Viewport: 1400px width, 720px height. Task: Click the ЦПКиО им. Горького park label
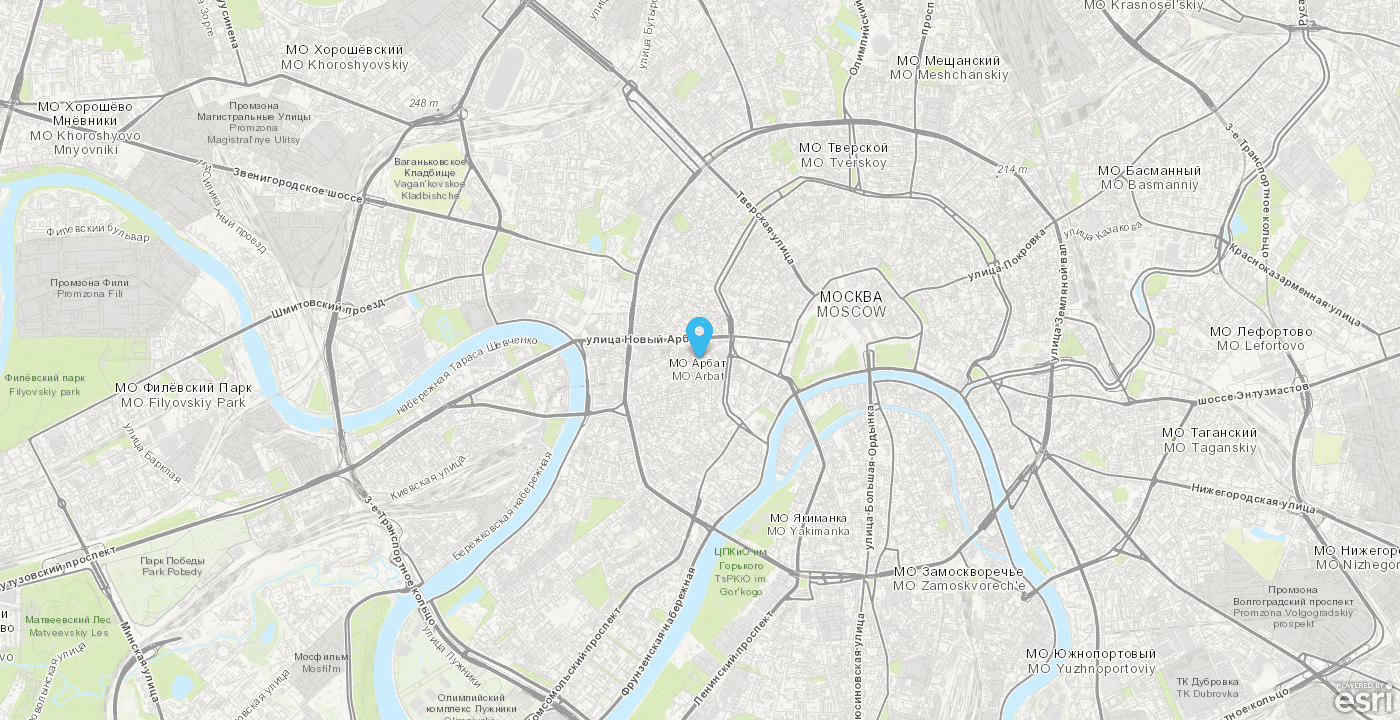click(740, 571)
